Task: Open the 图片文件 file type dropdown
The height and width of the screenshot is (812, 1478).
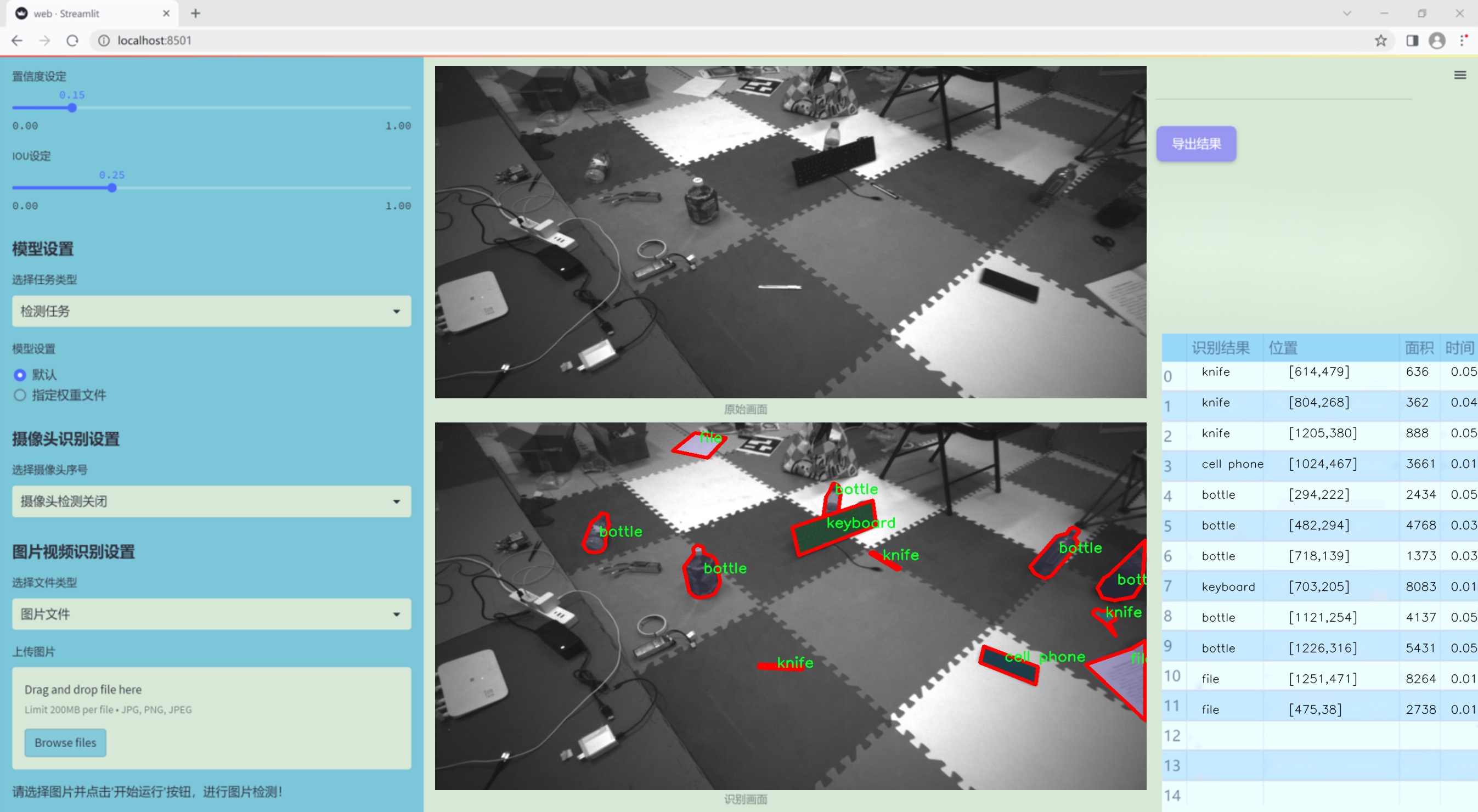Action: pos(211,613)
